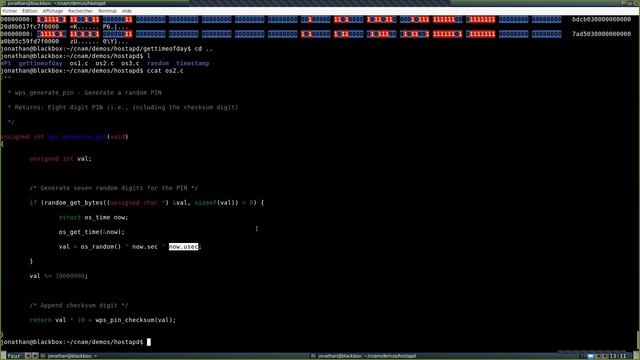Click the bottom shell prompt cursor
640x360 pixels.
click(149, 342)
